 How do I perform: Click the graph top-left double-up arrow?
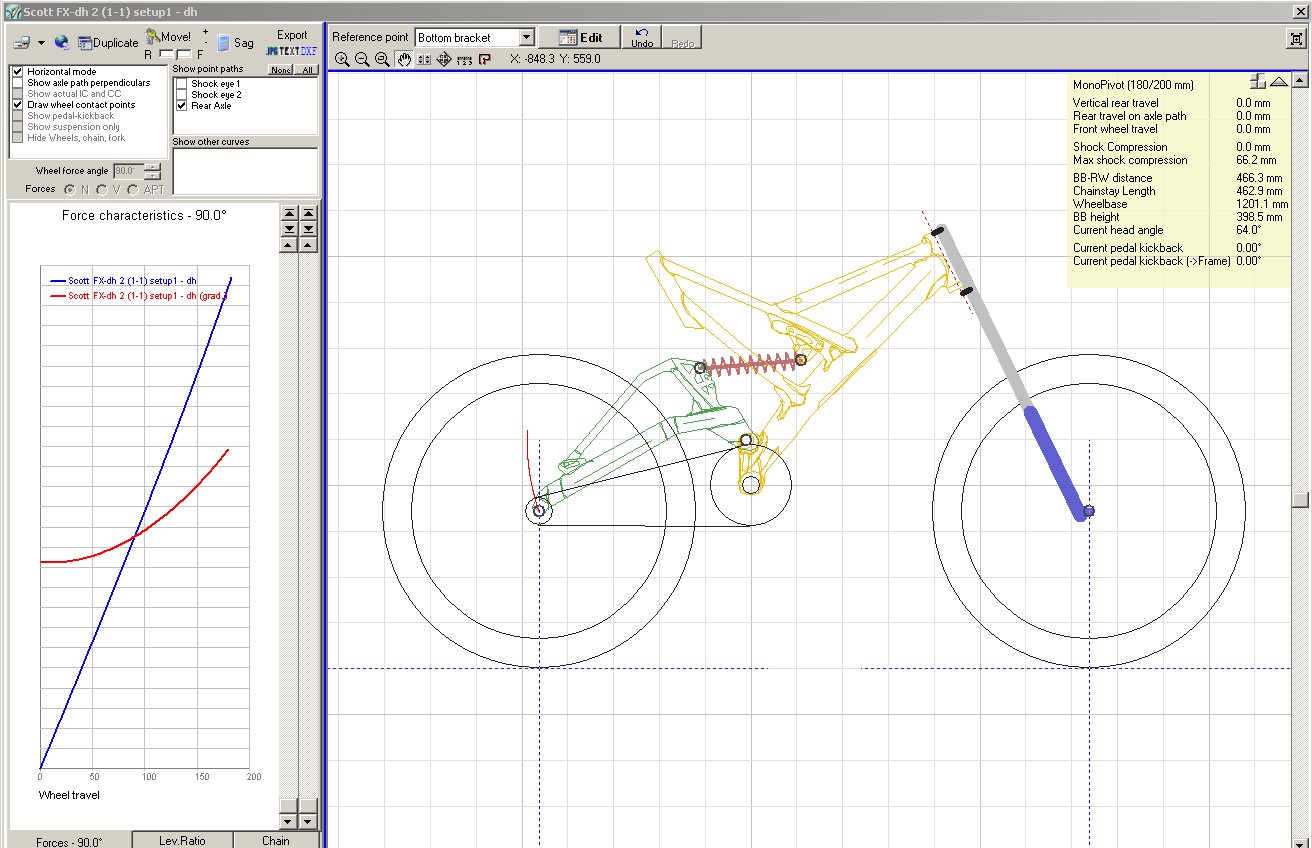pos(289,213)
